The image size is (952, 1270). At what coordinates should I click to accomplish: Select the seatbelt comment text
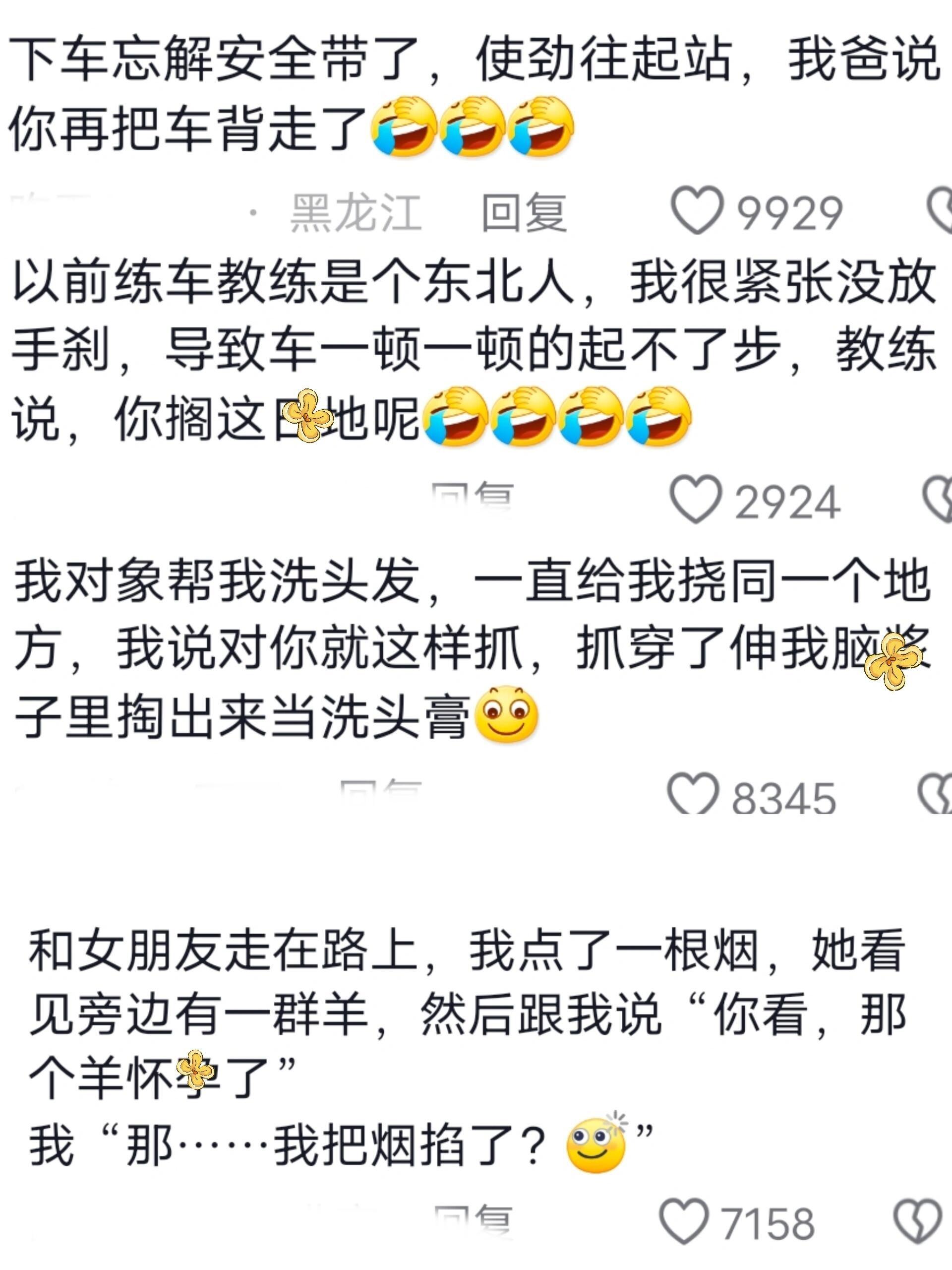click(x=474, y=93)
